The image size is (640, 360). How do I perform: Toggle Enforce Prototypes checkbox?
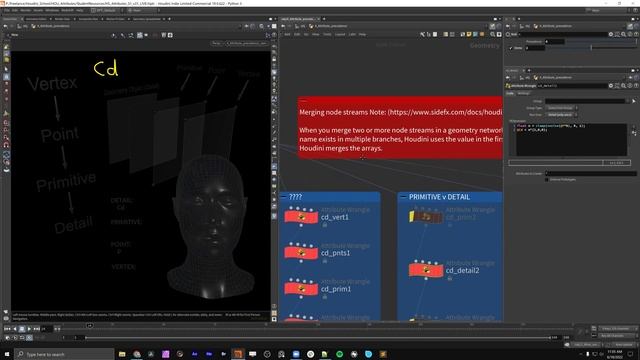point(547,180)
